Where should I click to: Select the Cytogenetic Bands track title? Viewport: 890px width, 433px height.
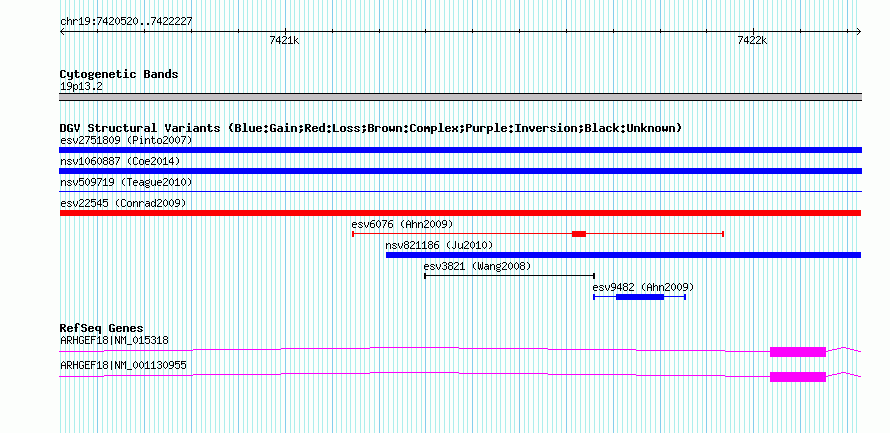point(119,74)
